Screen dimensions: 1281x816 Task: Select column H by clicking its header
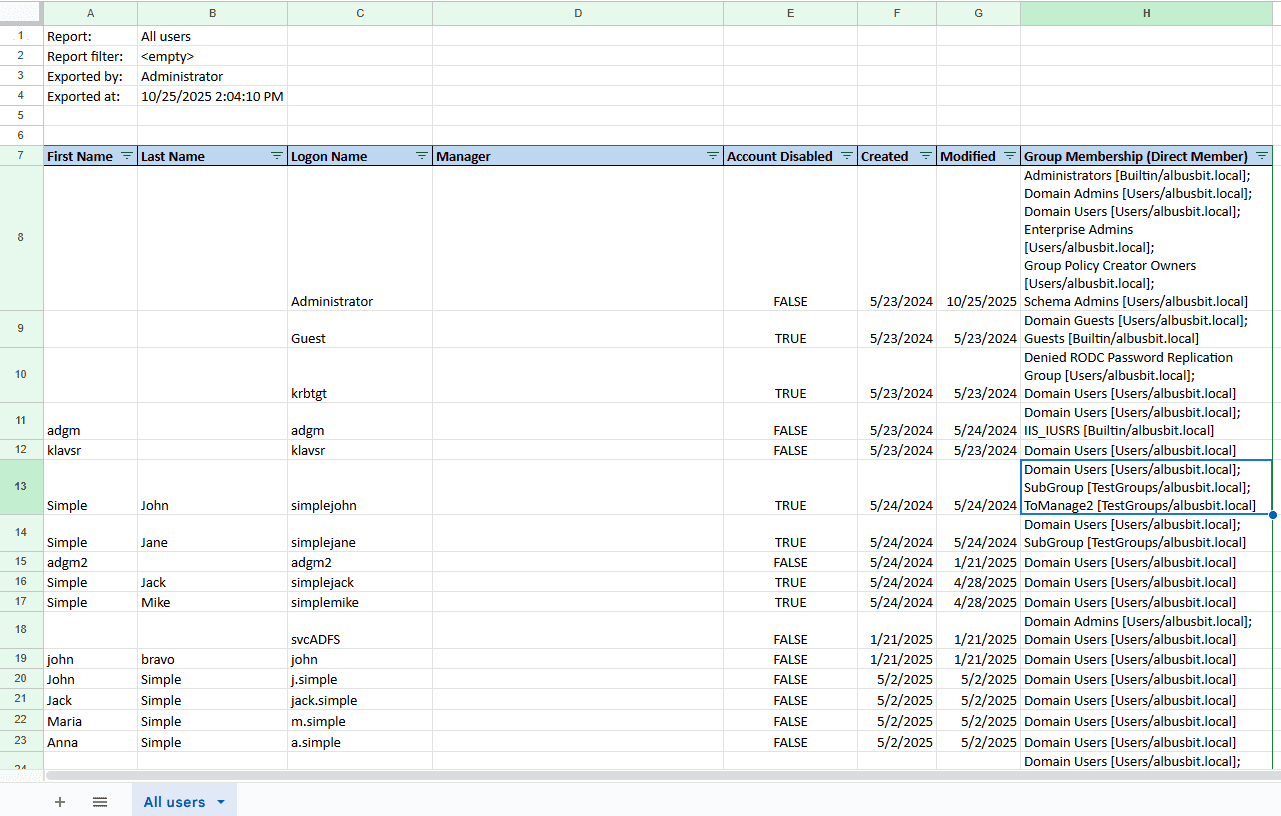(x=1146, y=13)
